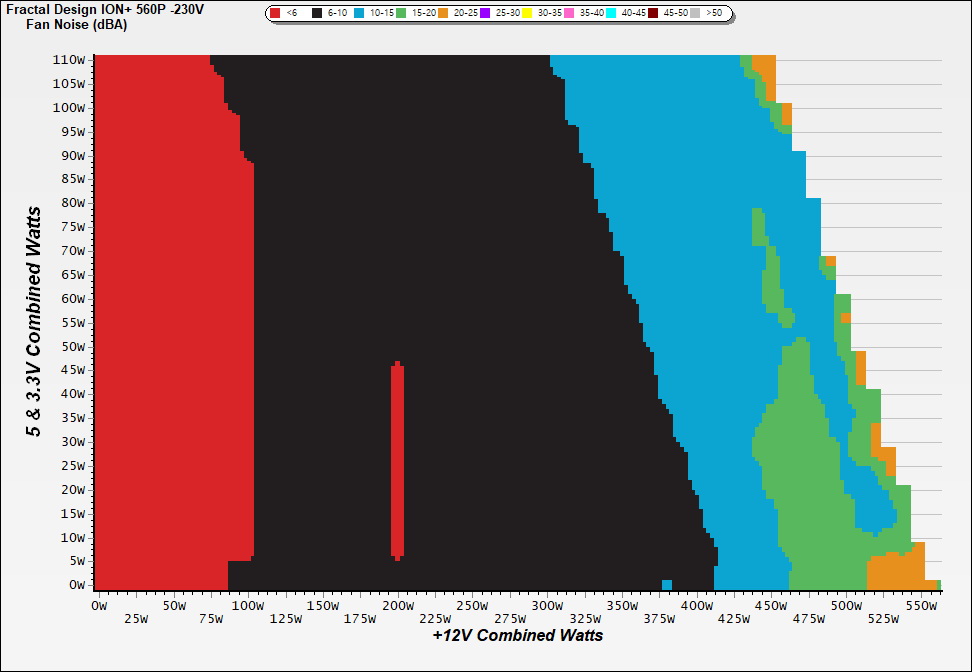Image resolution: width=972 pixels, height=672 pixels.
Task: Click the orange 20-25 legend swatch
Action: [442, 14]
